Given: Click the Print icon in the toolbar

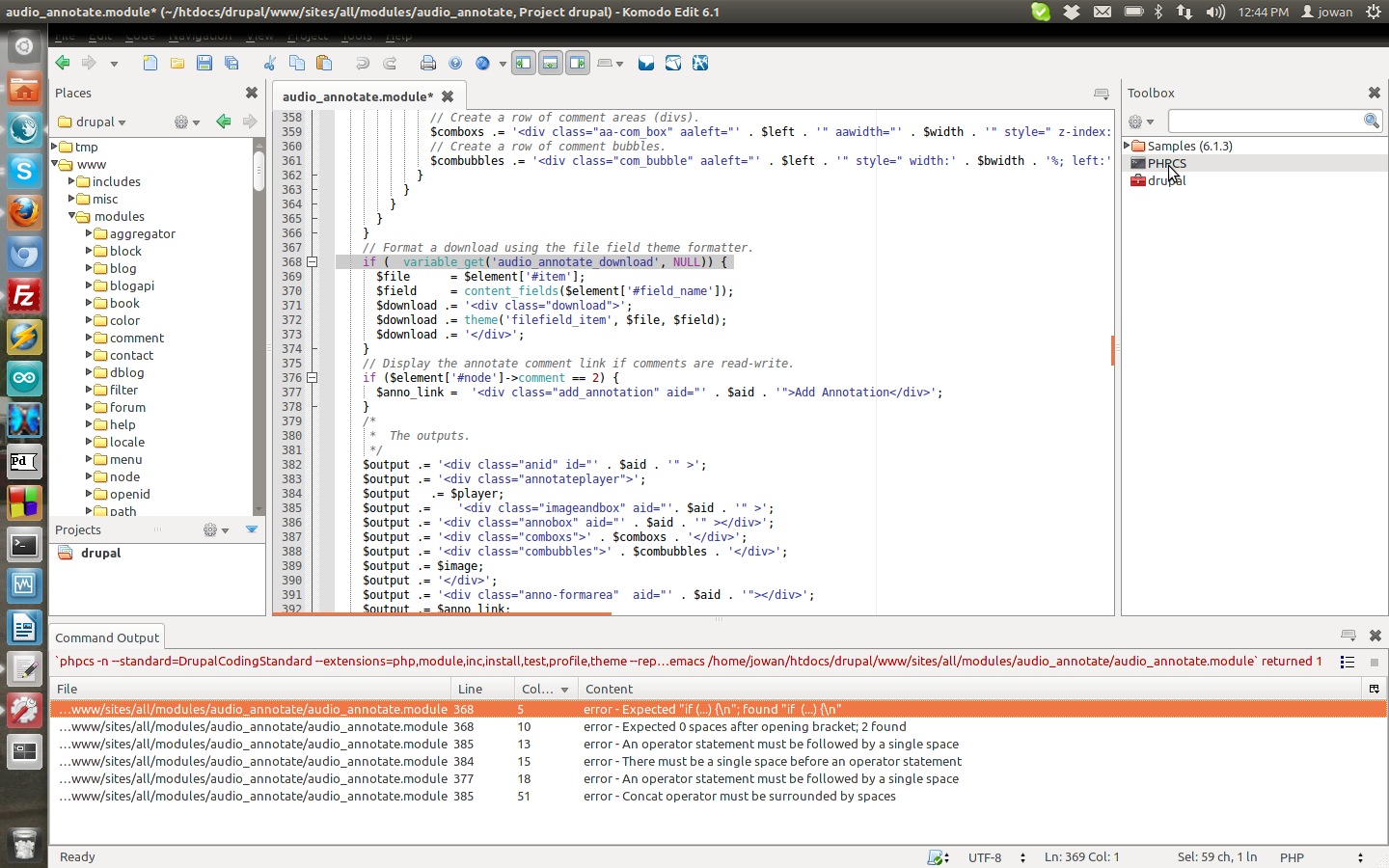Looking at the screenshot, I should click(427, 63).
